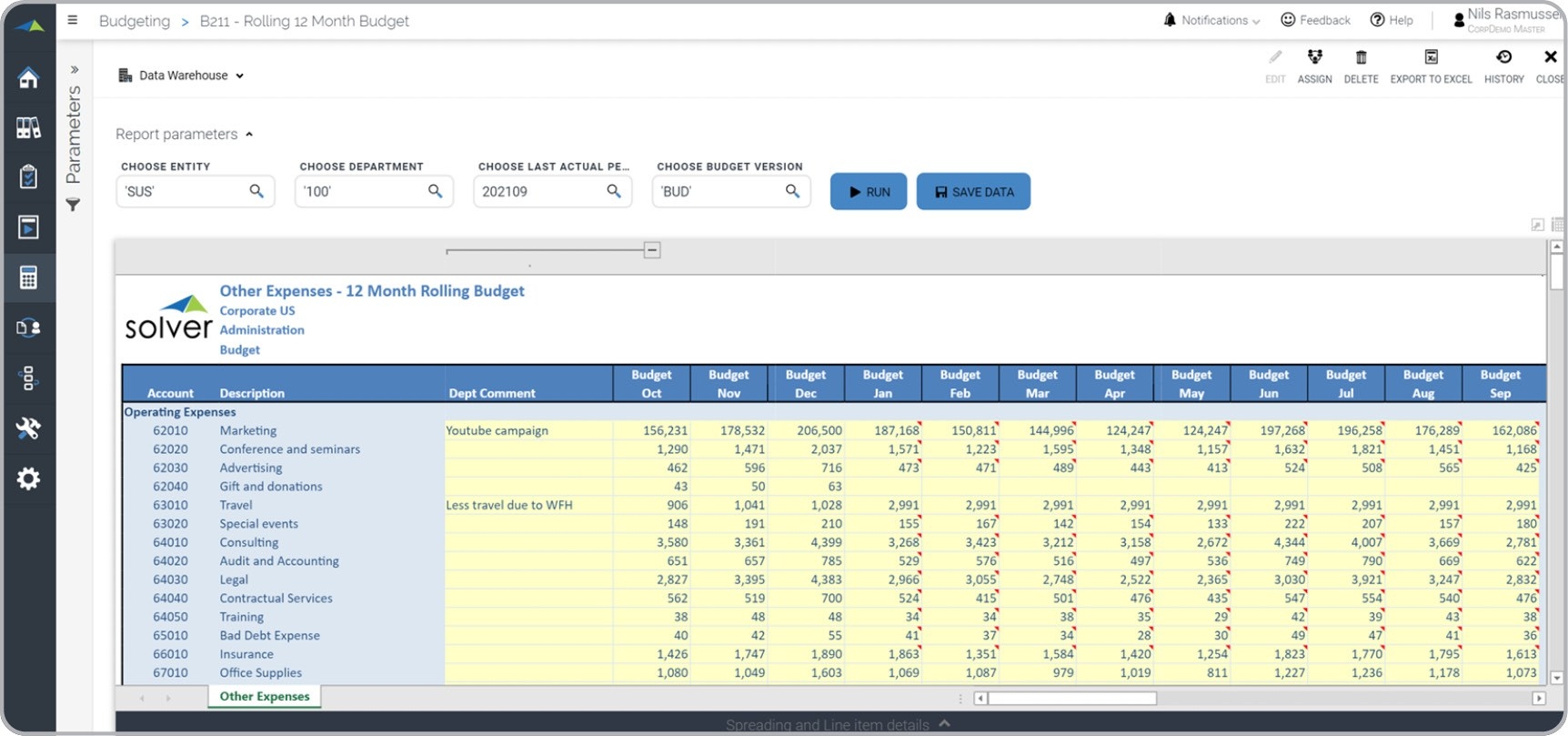
Task: Toggle the hamburger navigation menu
Action: pyautogui.click(x=73, y=20)
